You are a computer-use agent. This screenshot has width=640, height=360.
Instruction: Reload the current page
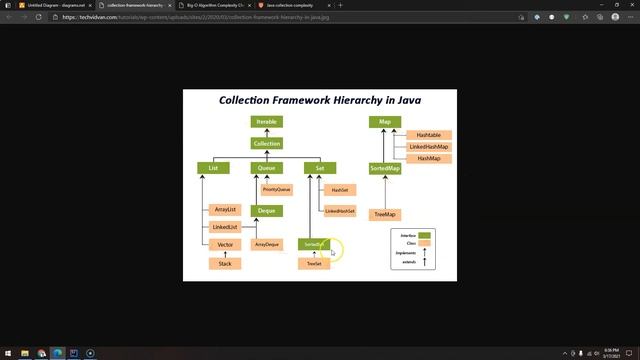[38, 17]
